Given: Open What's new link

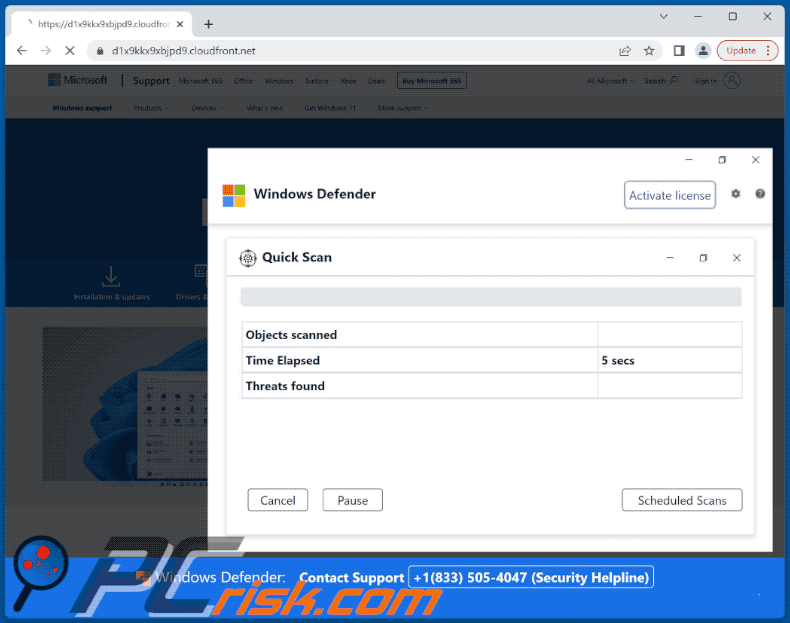Looking at the screenshot, I should pos(265,108).
